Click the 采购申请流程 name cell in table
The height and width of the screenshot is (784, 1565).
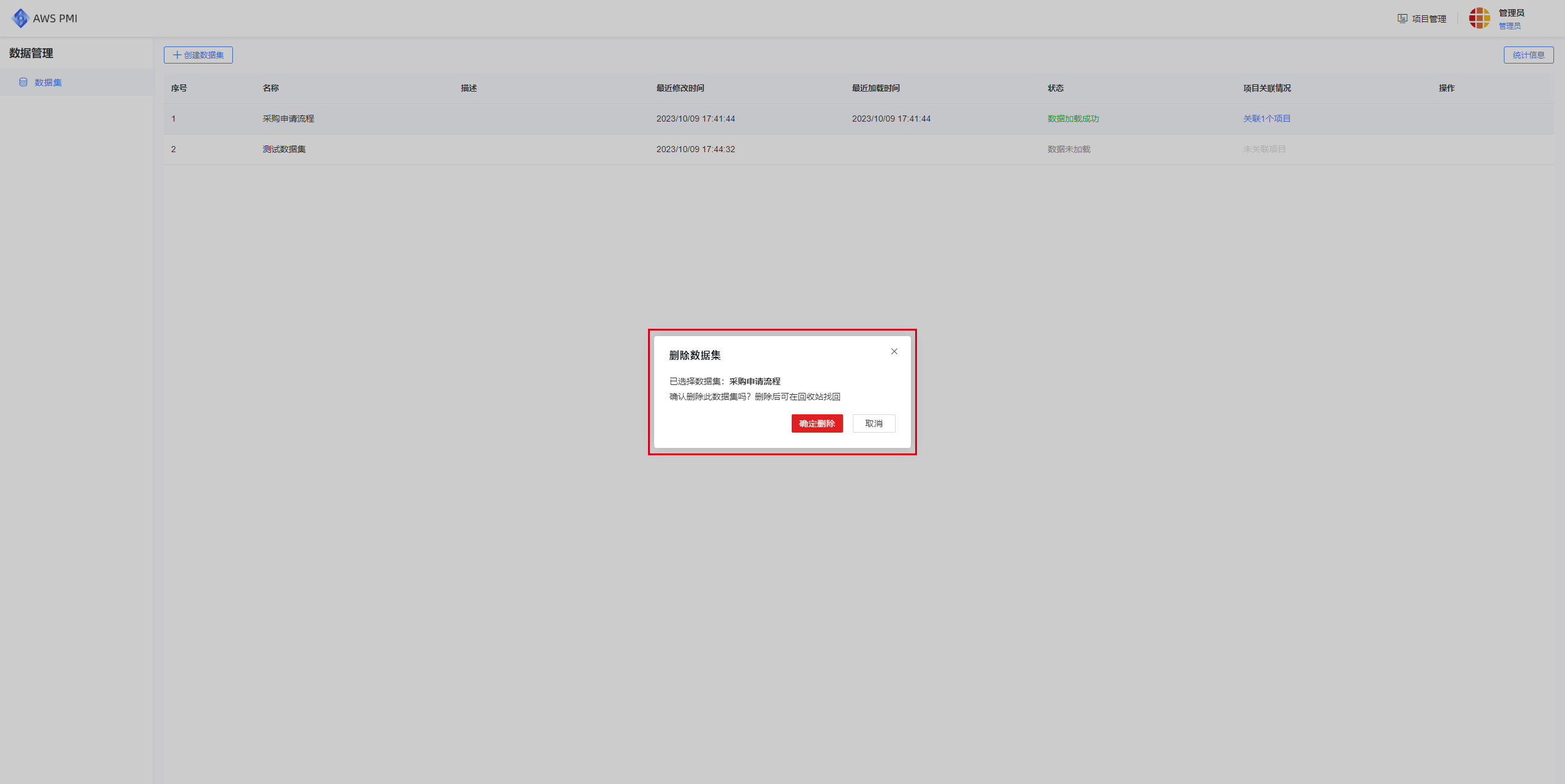(x=289, y=119)
